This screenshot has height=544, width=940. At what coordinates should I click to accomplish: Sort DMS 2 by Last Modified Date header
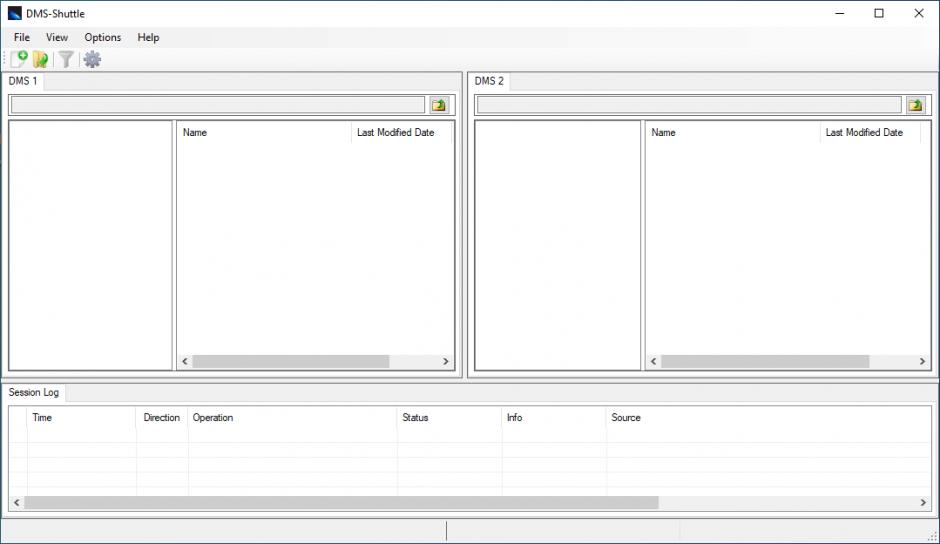point(865,132)
